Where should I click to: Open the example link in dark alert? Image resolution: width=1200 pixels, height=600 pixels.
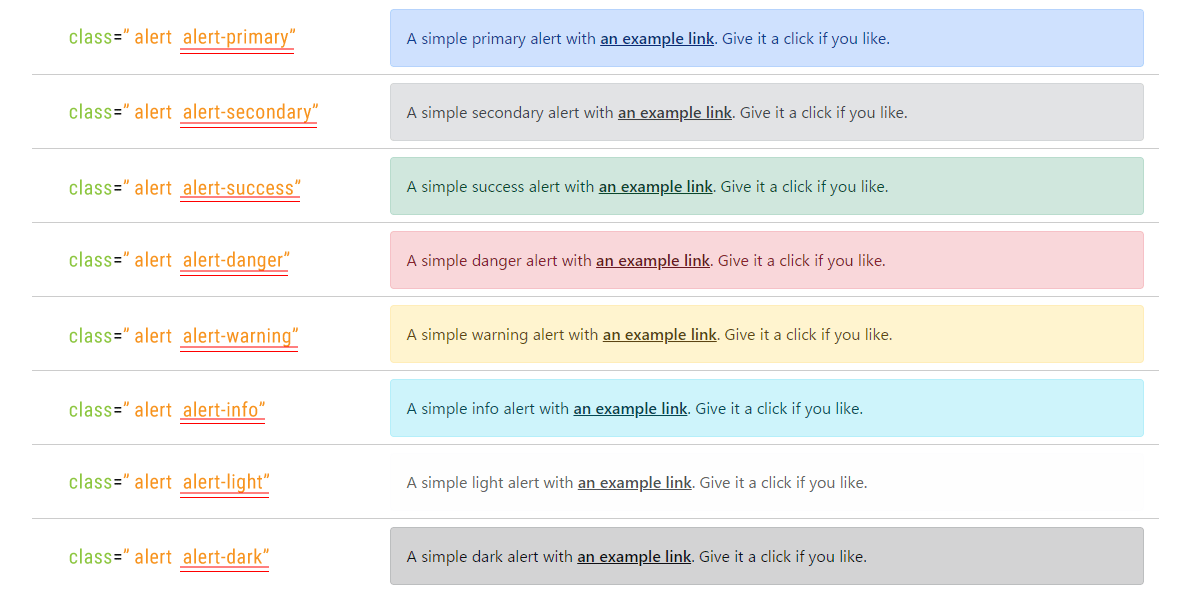click(x=634, y=557)
